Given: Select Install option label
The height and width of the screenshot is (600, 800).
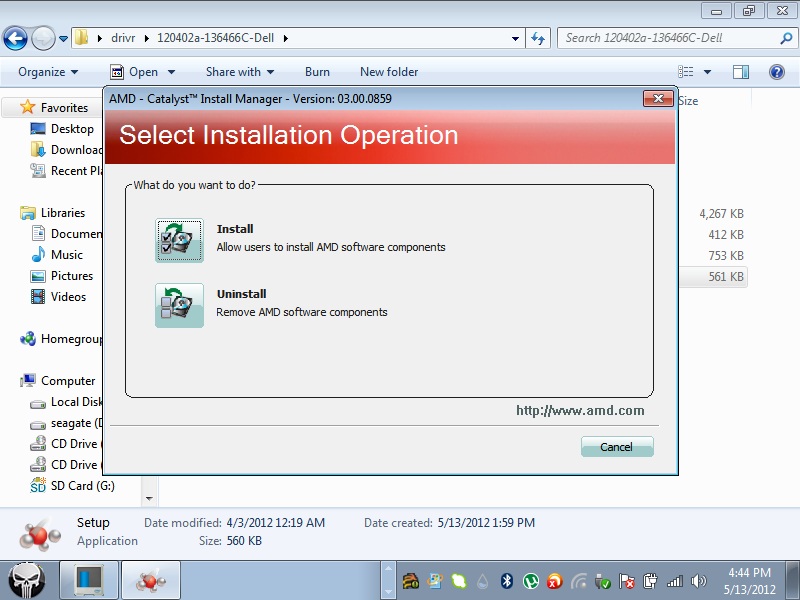Looking at the screenshot, I should point(235,229).
